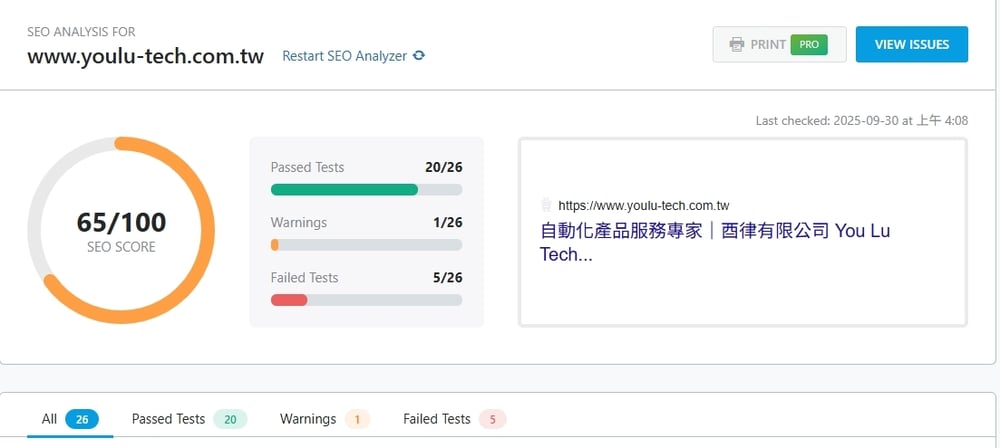Click the orange 1 warnings count badge
The image size is (1000, 448).
click(357, 419)
